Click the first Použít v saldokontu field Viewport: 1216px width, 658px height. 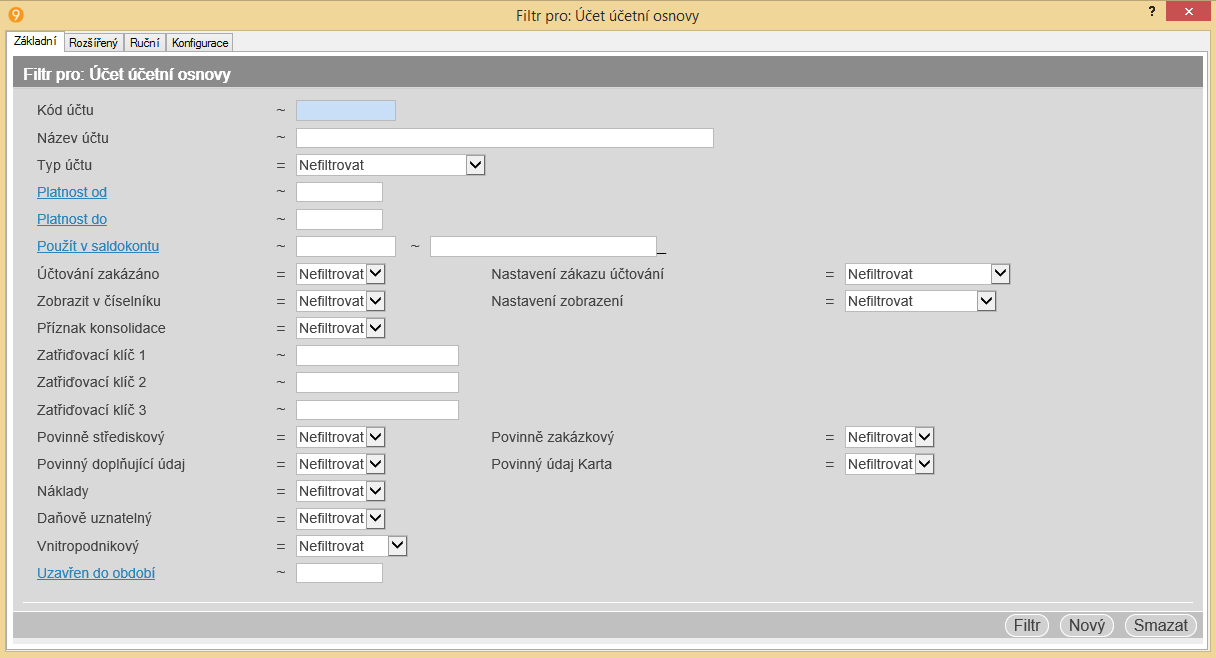coord(346,246)
